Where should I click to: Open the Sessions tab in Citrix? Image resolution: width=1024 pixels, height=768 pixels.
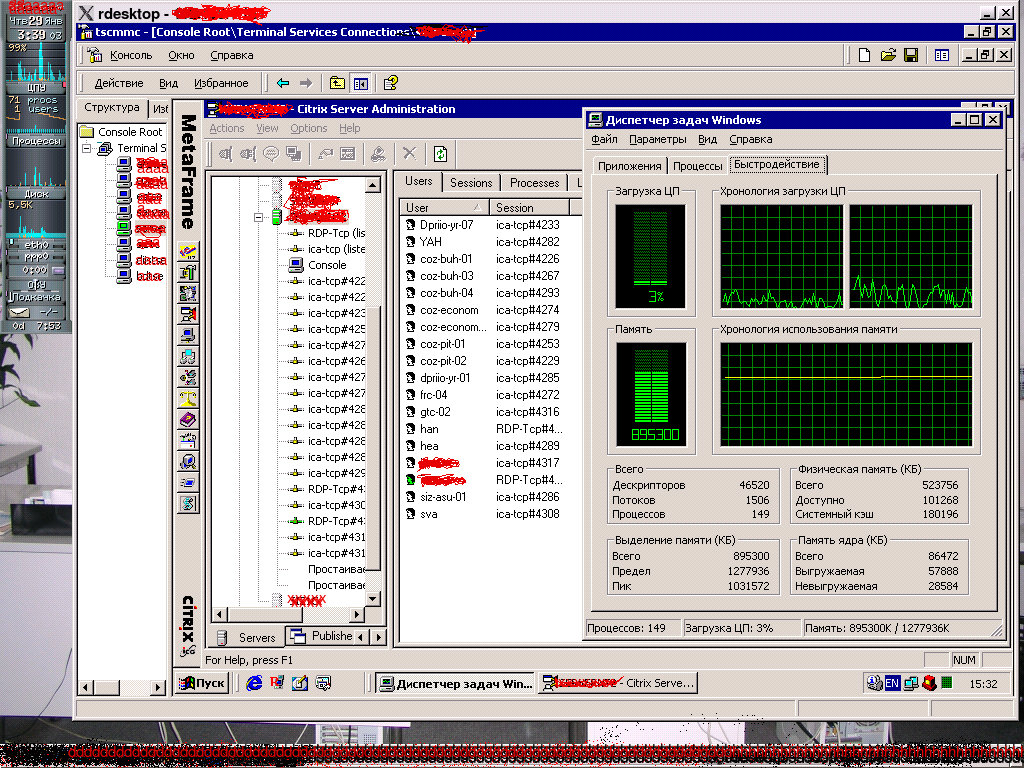(471, 183)
